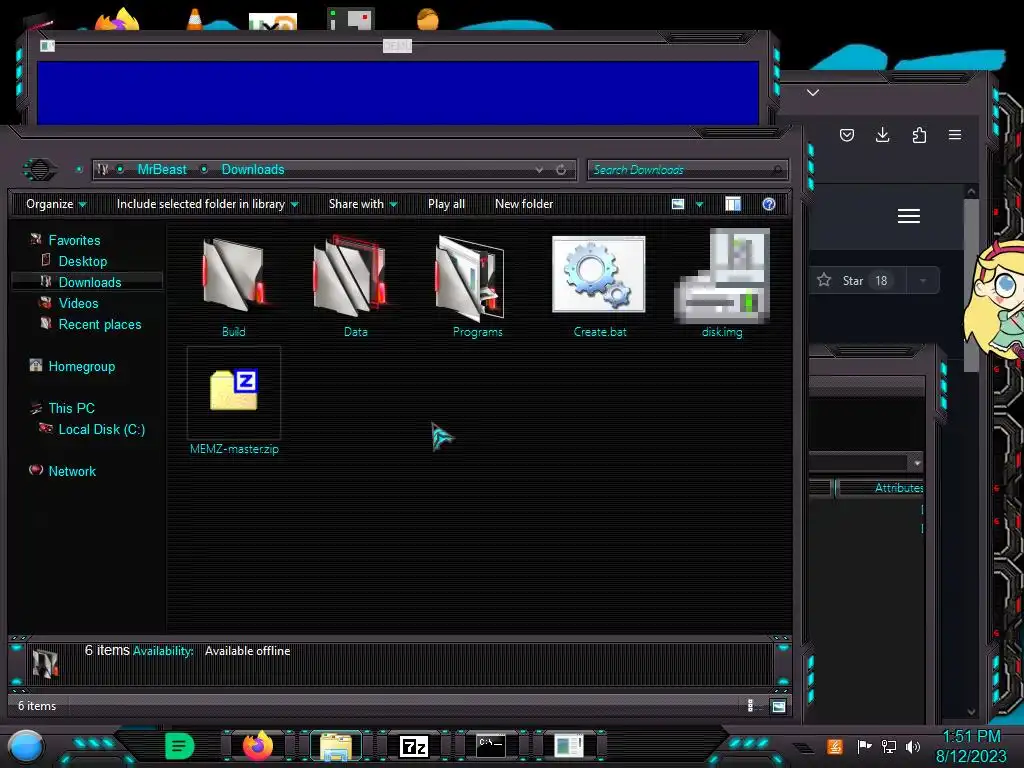The width and height of the screenshot is (1024, 768).
Task: Open Firefox Pocket save icon
Action: [847, 135]
